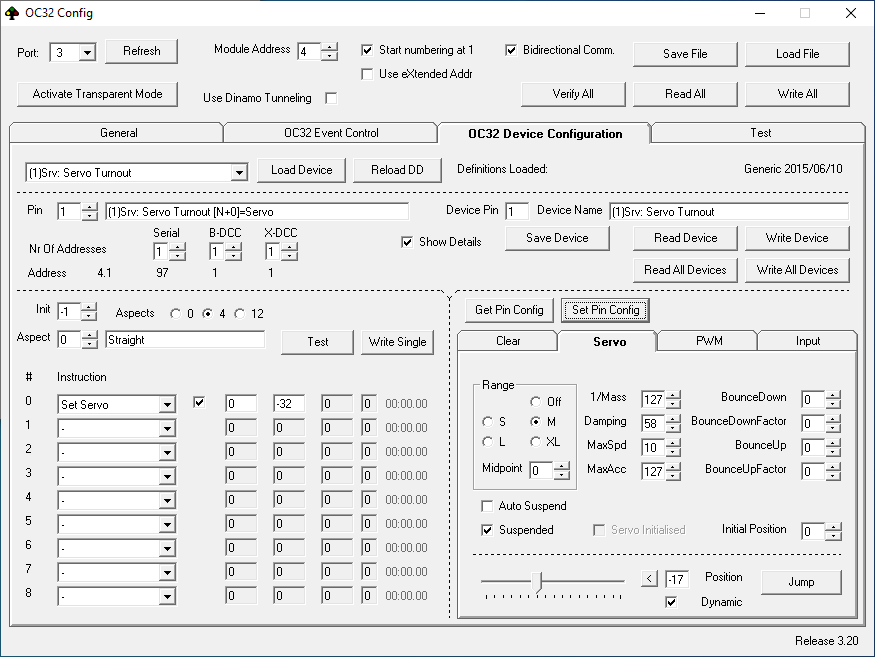This screenshot has width=875, height=657.
Task: Click the servo Position slider handle
Action: 538,580
